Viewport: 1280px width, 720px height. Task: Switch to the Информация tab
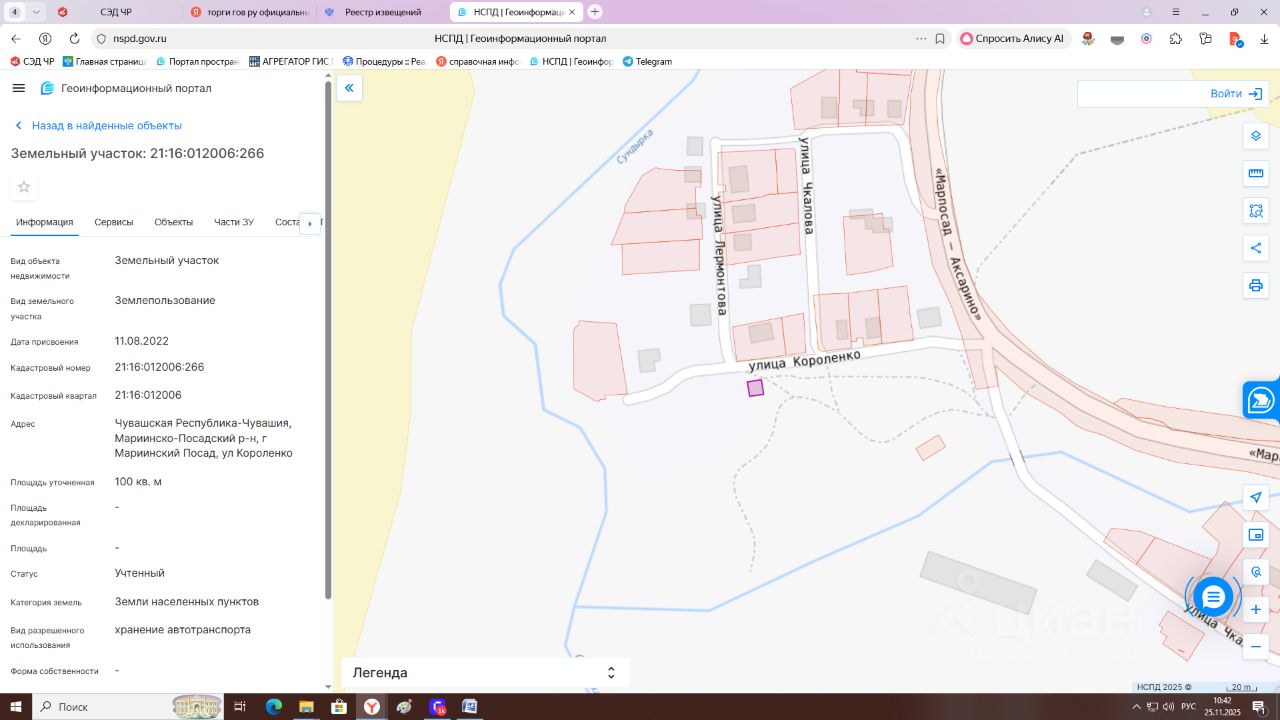click(x=45, y=222)
